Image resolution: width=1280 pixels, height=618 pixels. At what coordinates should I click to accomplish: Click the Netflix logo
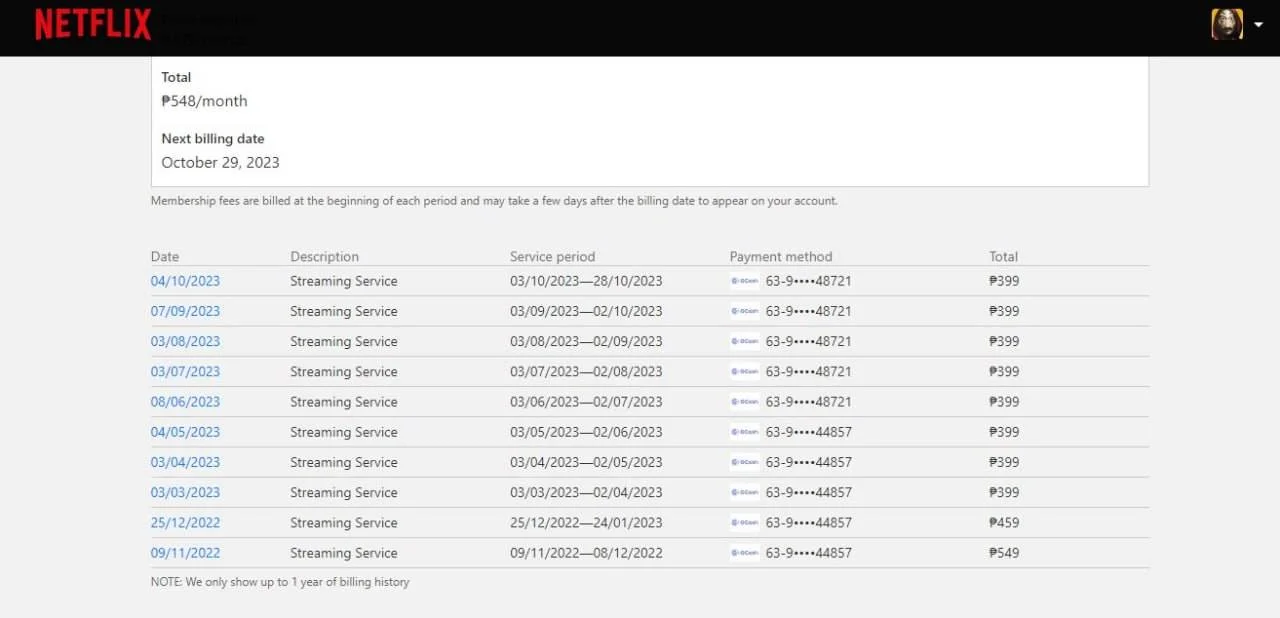click(93, 25)
